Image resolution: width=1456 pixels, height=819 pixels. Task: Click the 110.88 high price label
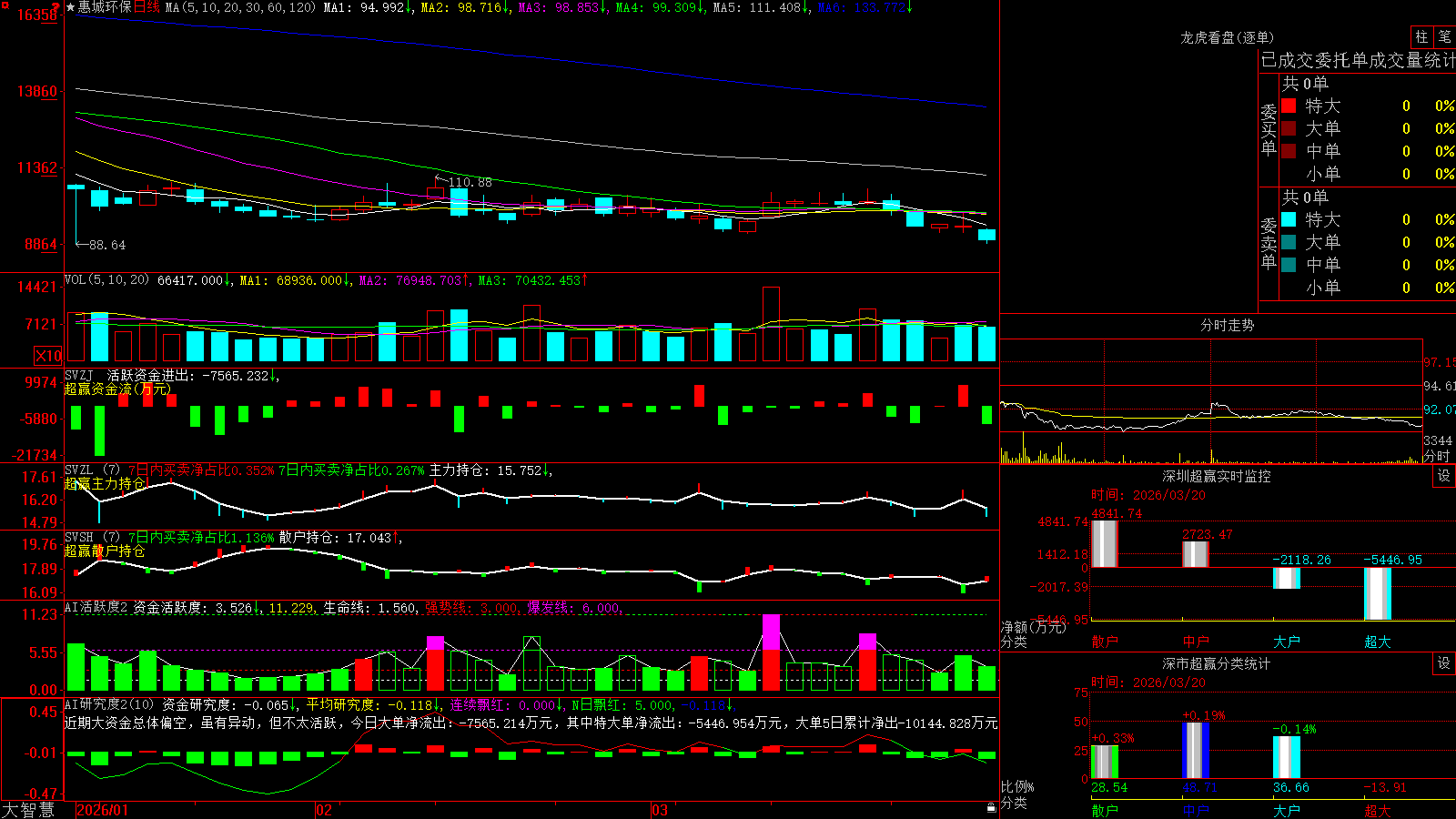coord(470,182)
